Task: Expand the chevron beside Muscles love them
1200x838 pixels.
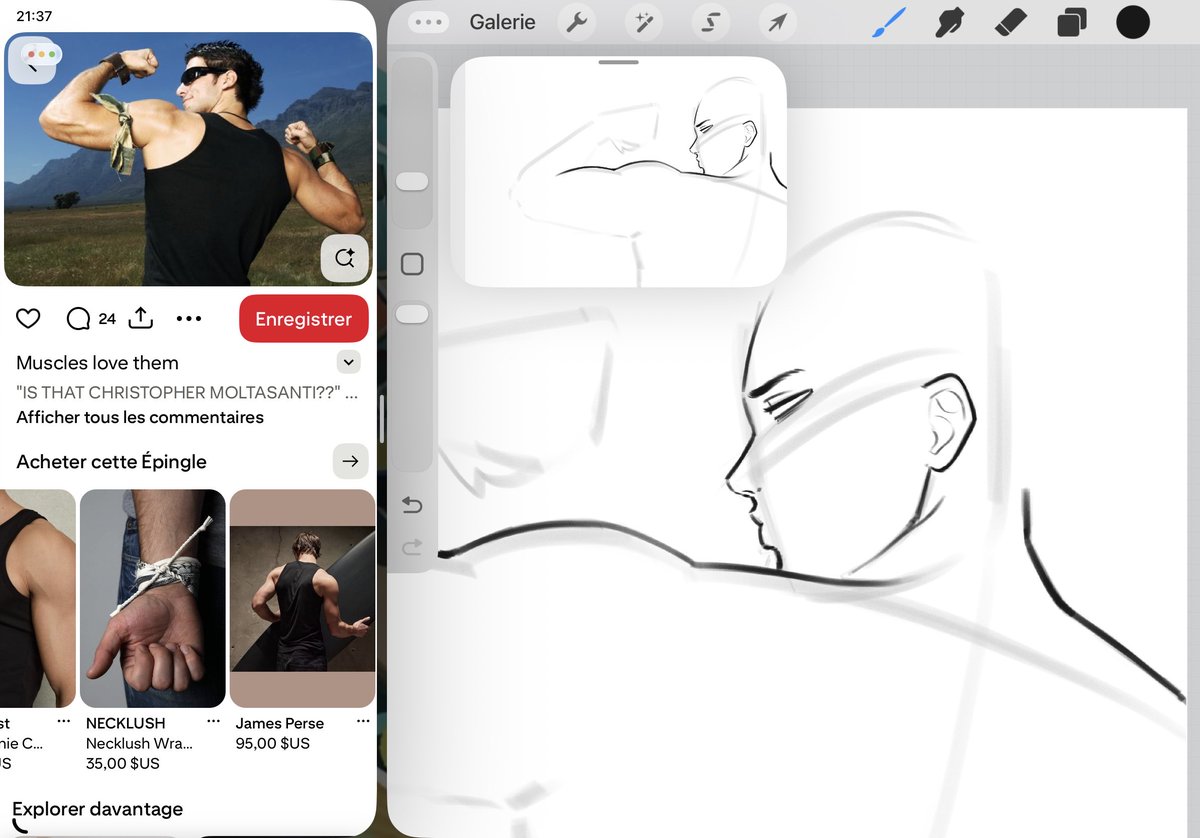Action: [x=348, y=362]
